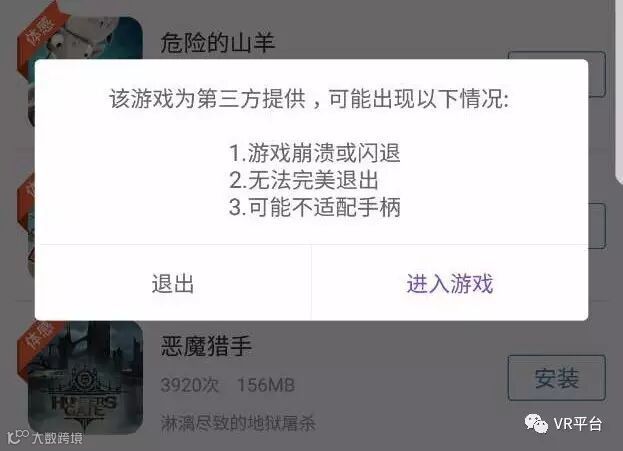Click the VR平台 watermark text

coord(578,424)
